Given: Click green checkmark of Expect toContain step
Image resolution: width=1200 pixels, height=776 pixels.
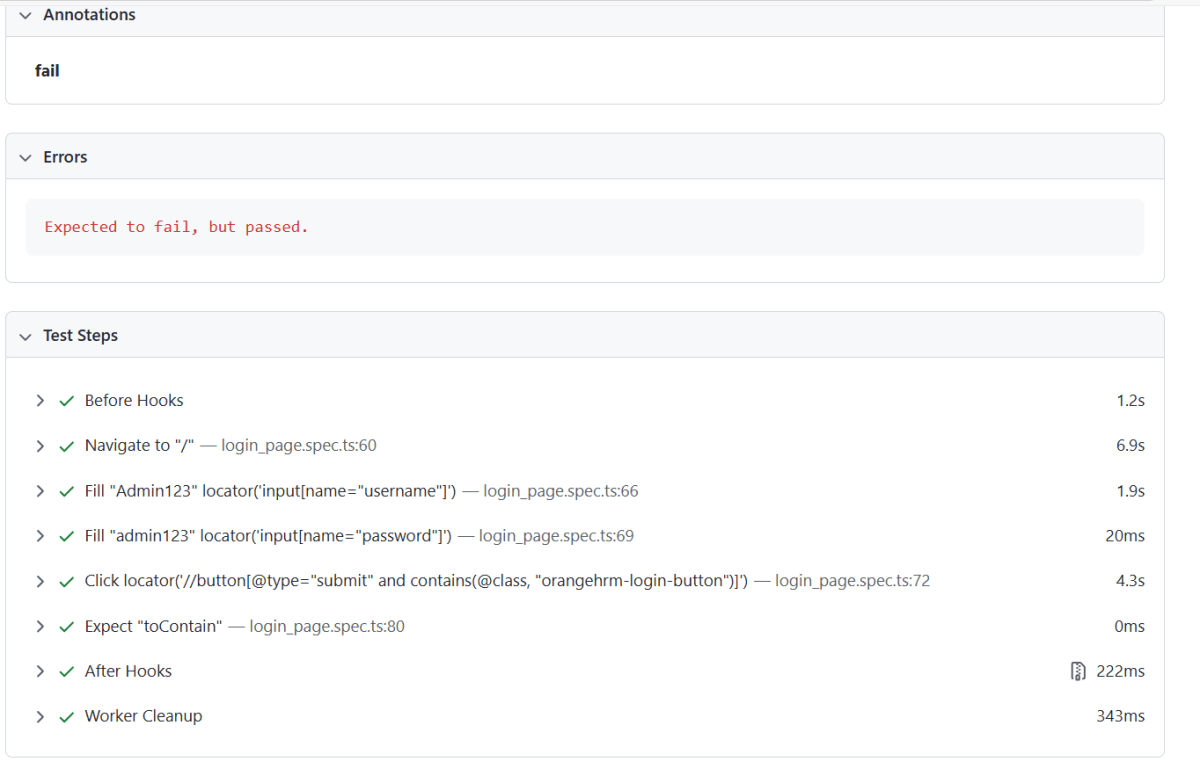Looking at the screenshot, I should 67,626.
